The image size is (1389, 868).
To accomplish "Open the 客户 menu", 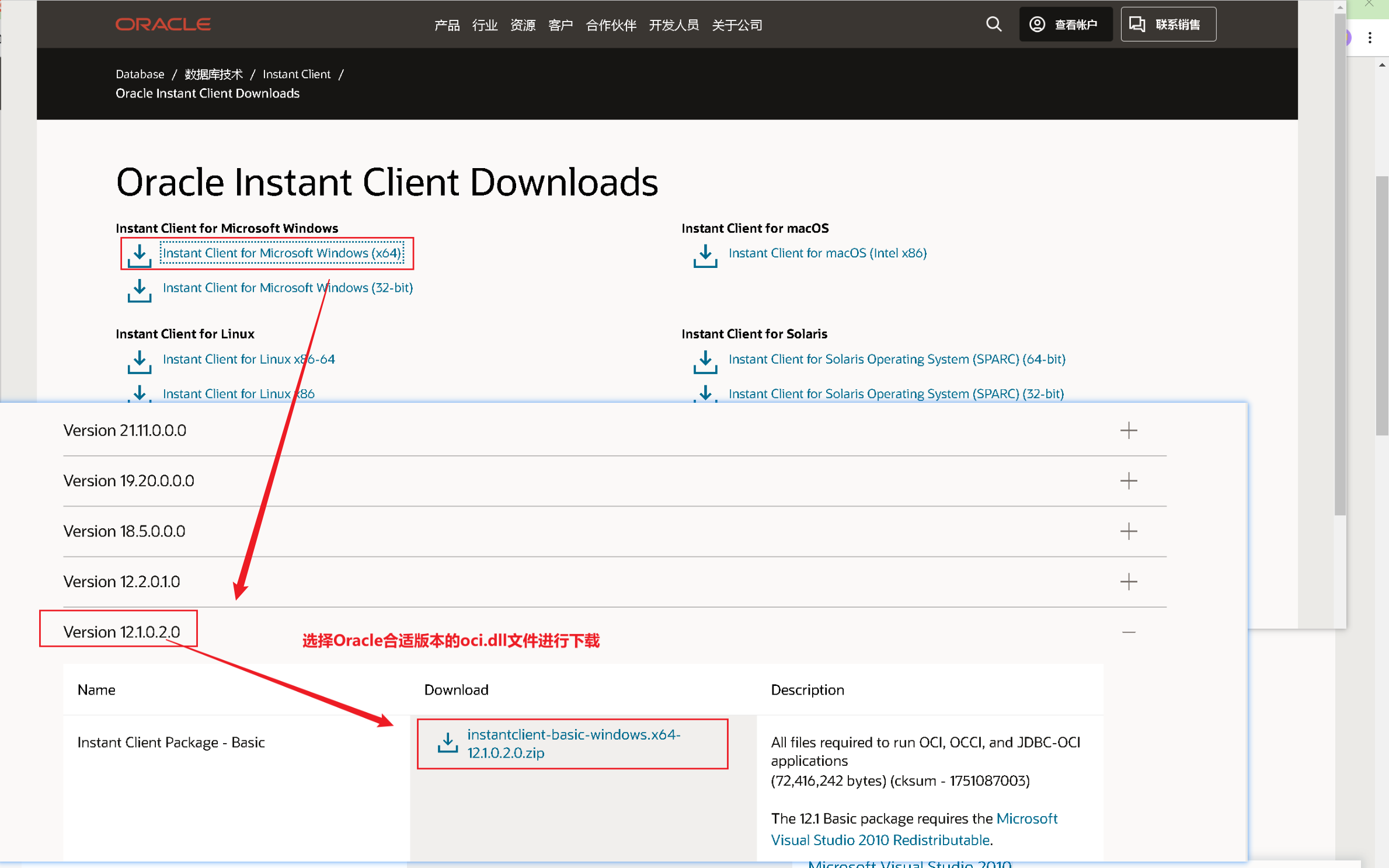I will click(561, 25).
